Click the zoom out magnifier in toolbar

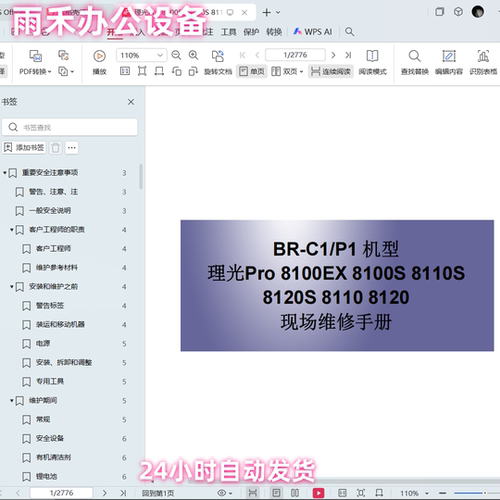point(176,55)
